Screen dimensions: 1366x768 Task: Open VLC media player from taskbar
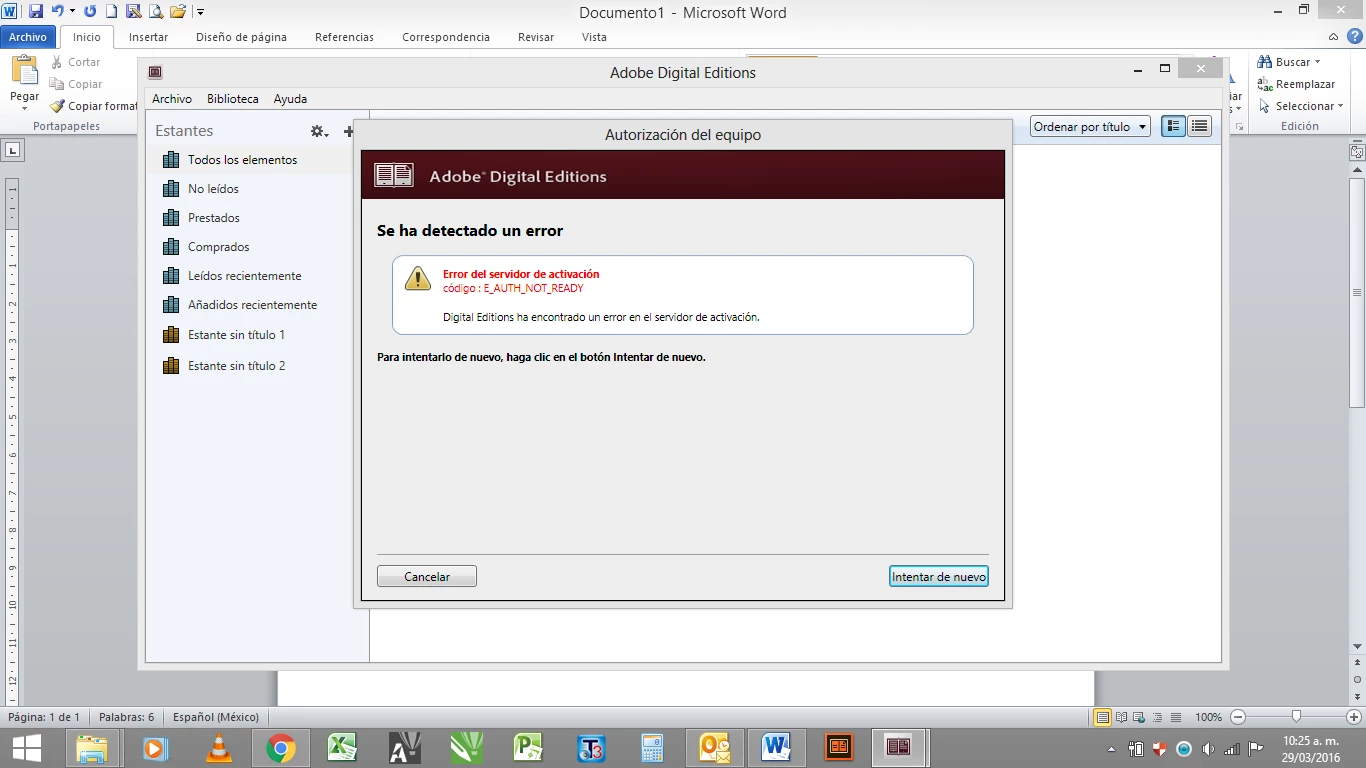click(x=218, y=748)
